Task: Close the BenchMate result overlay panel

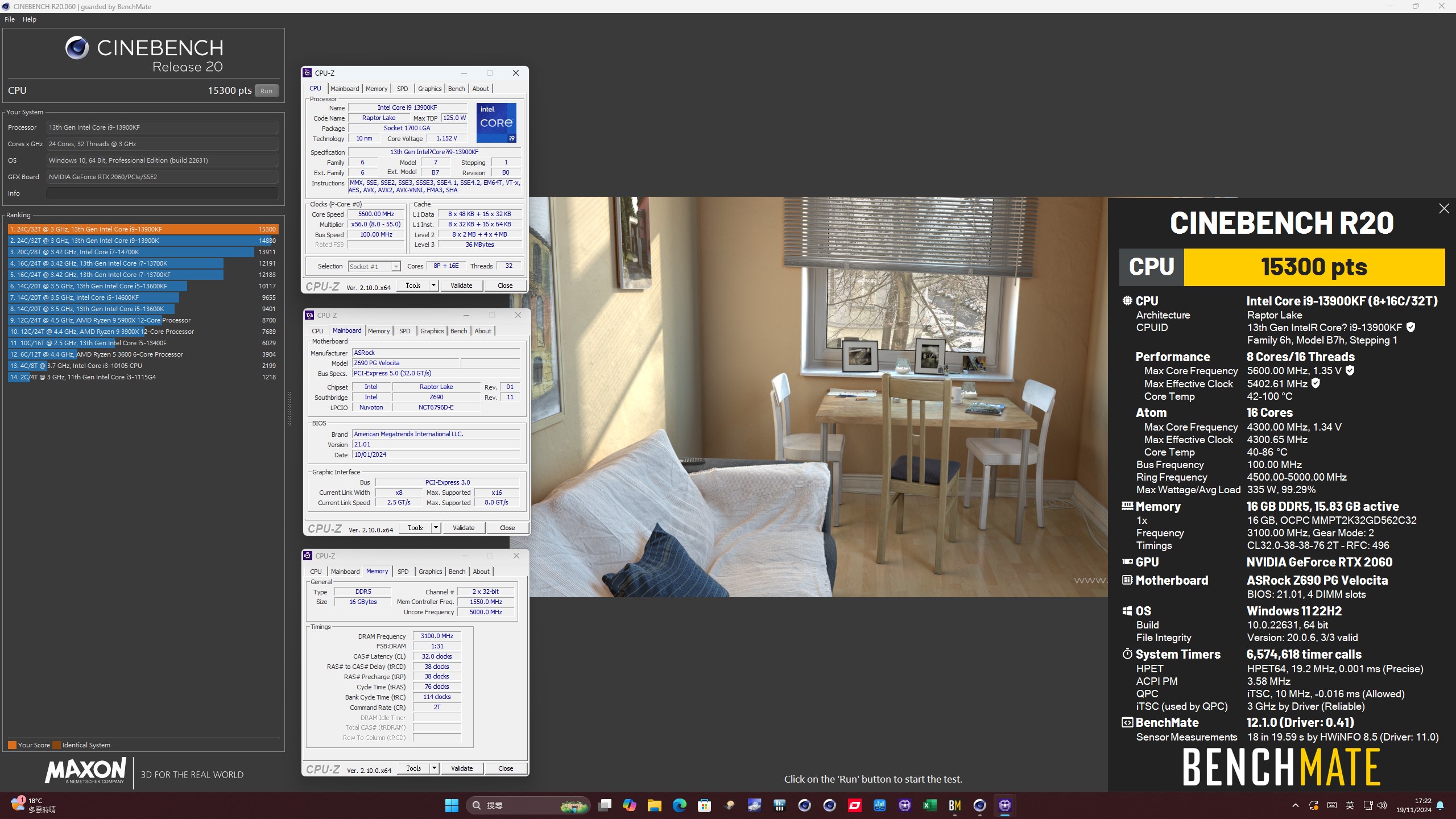Action: (x=1443, y=209)
